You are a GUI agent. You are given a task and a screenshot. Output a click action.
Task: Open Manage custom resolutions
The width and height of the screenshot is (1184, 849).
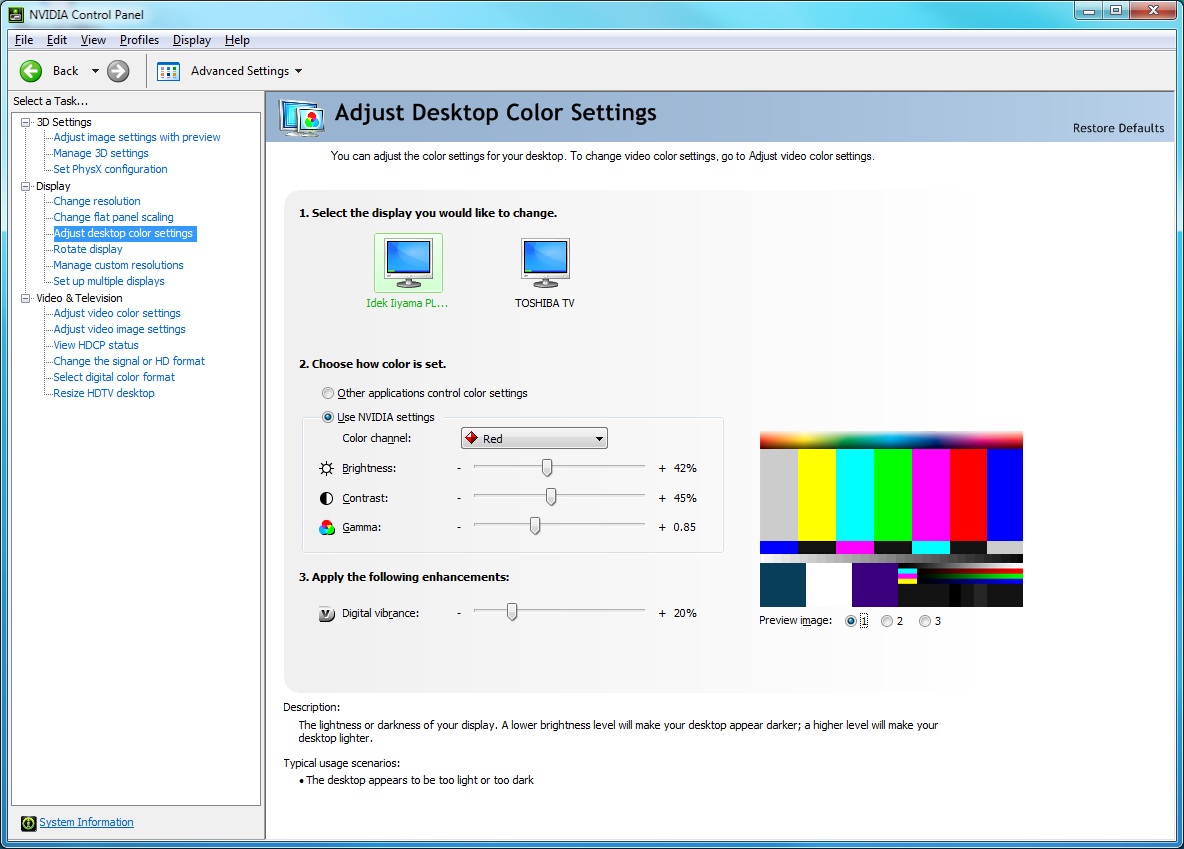(x=119, y=265)
